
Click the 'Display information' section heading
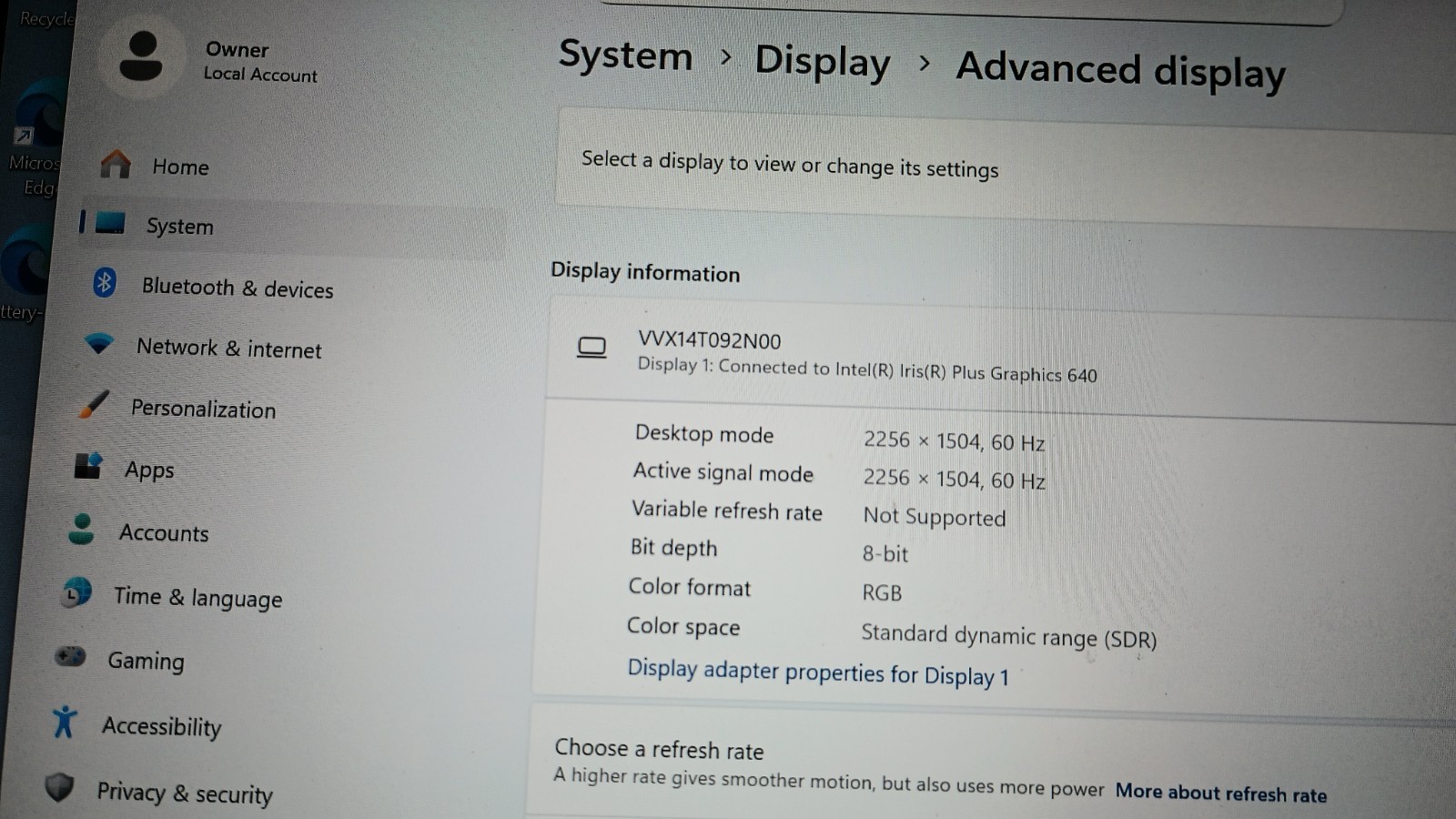click(645, 272)
